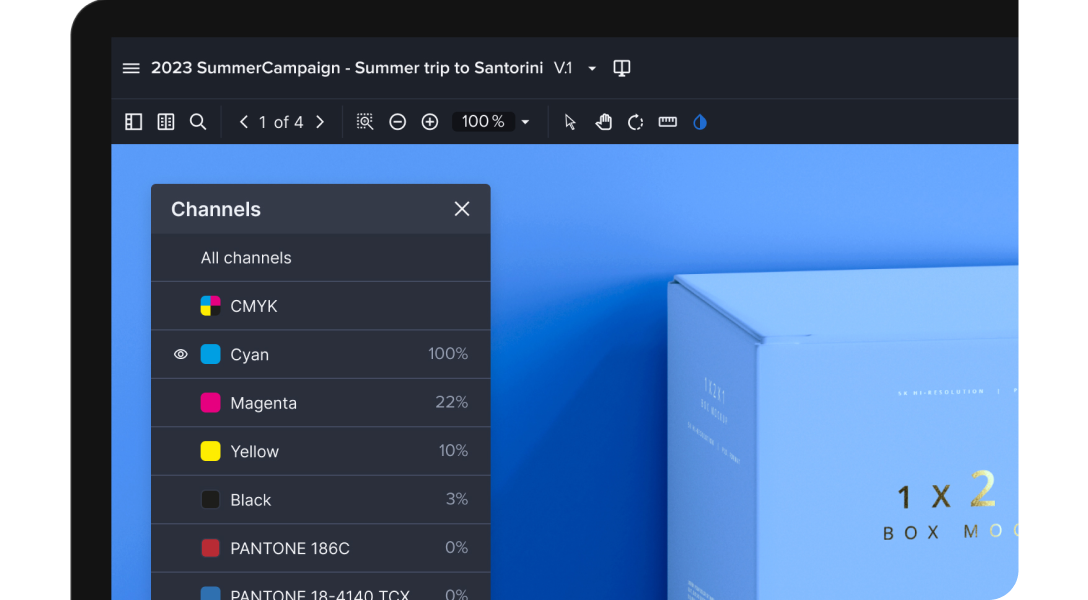Toggle the channels droplet icon

coord(700,122)
